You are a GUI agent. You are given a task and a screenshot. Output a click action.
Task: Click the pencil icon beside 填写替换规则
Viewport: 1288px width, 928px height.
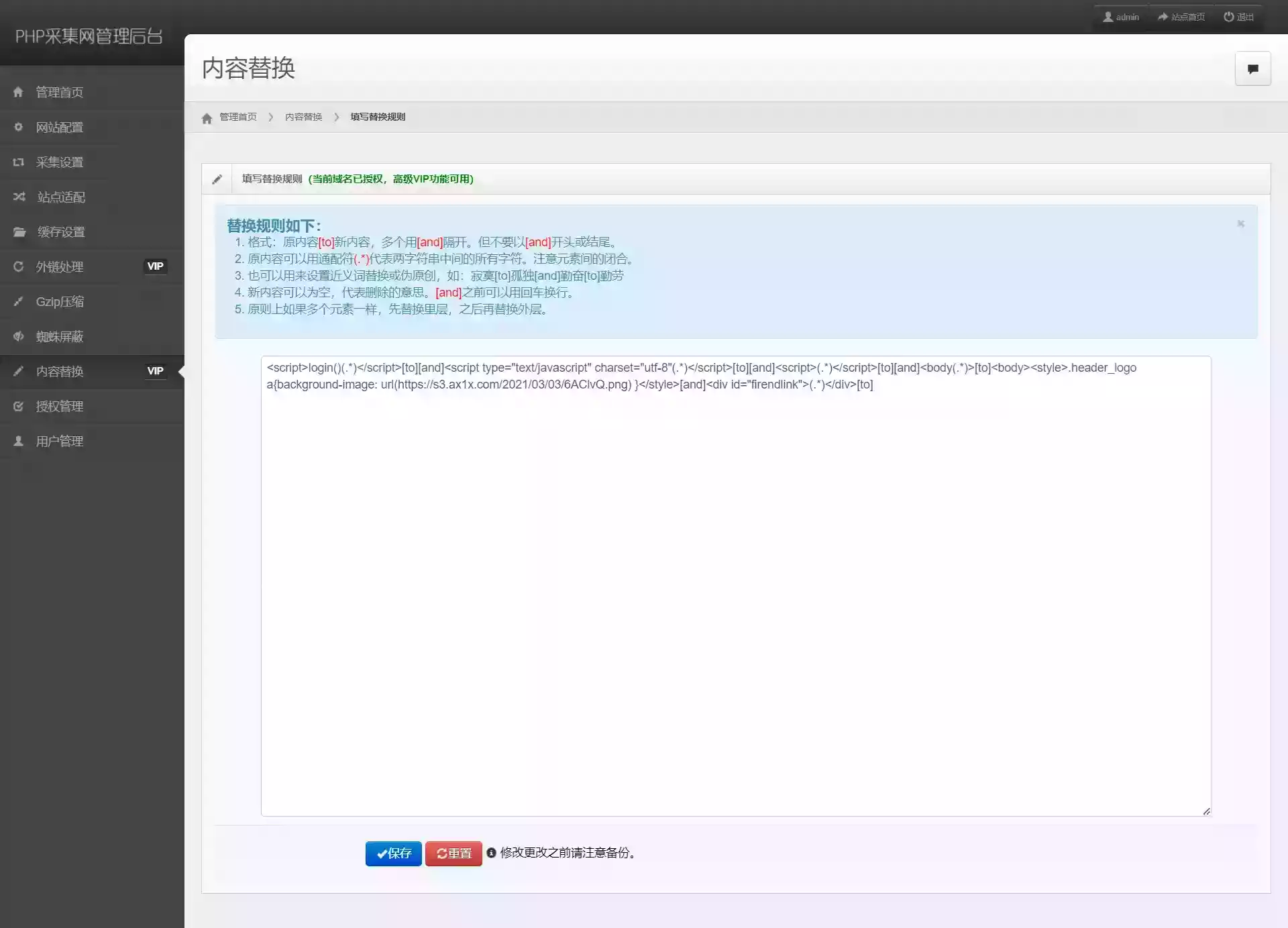[x=217, y=178]
